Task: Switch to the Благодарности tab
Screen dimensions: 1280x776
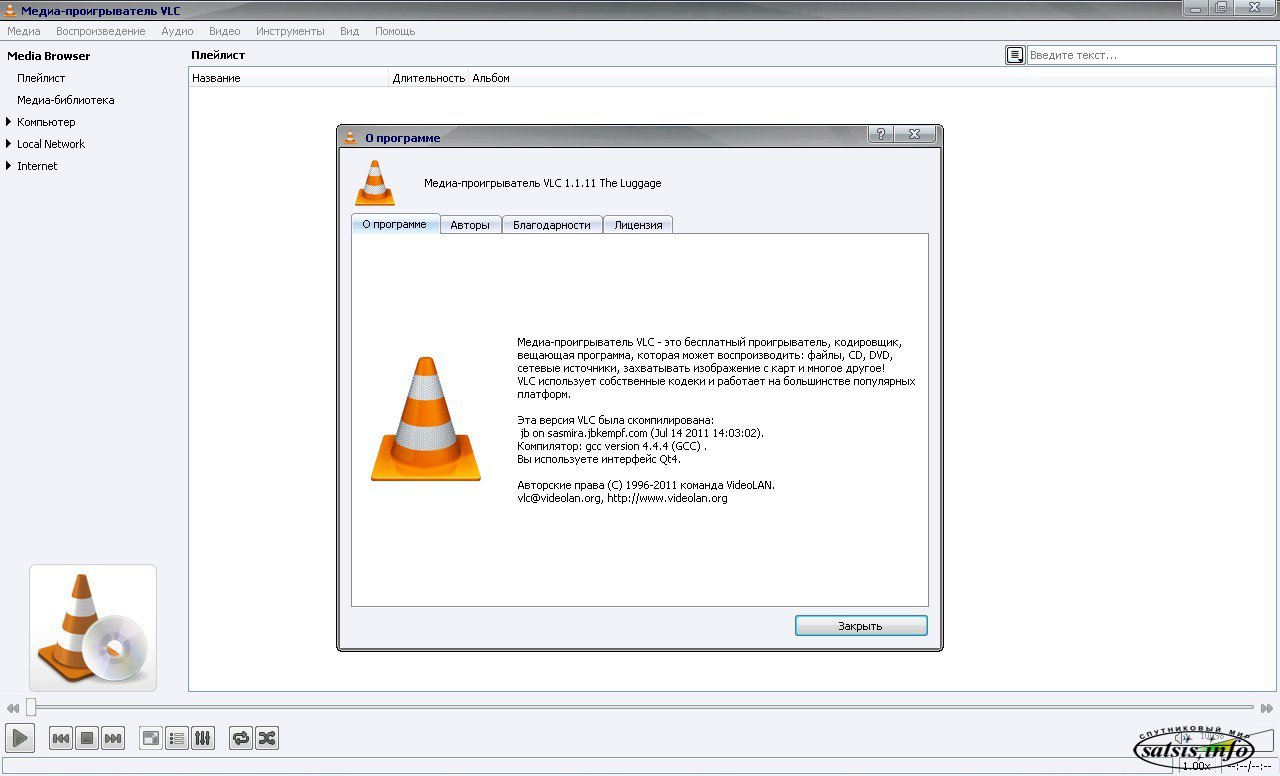Action: pos(552,225)
